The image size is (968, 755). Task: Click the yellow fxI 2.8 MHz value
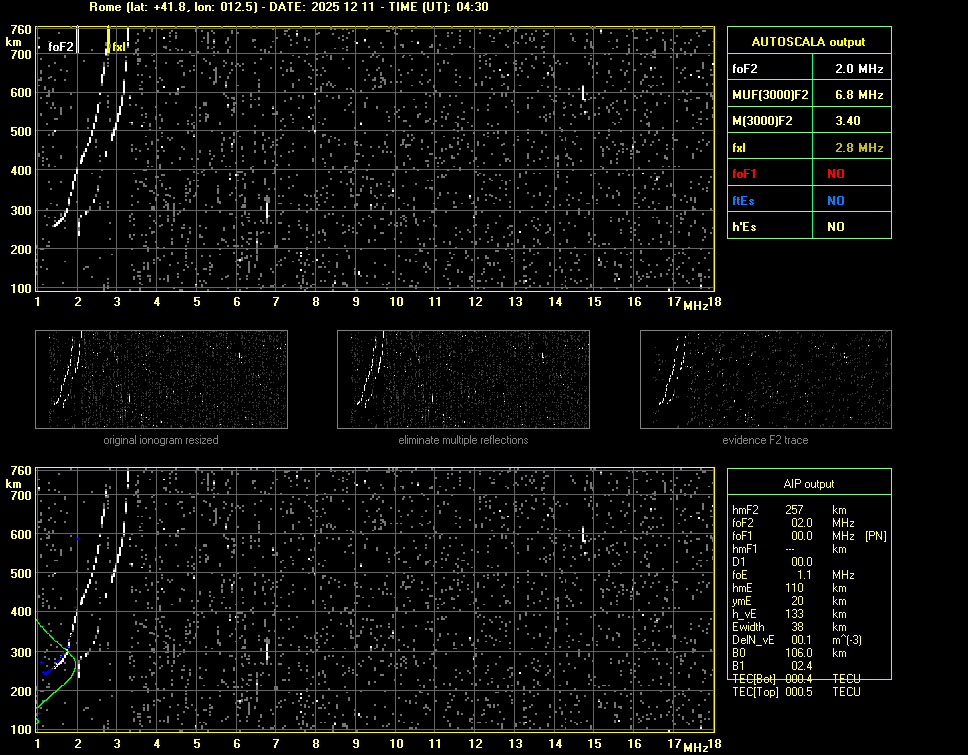859,148
